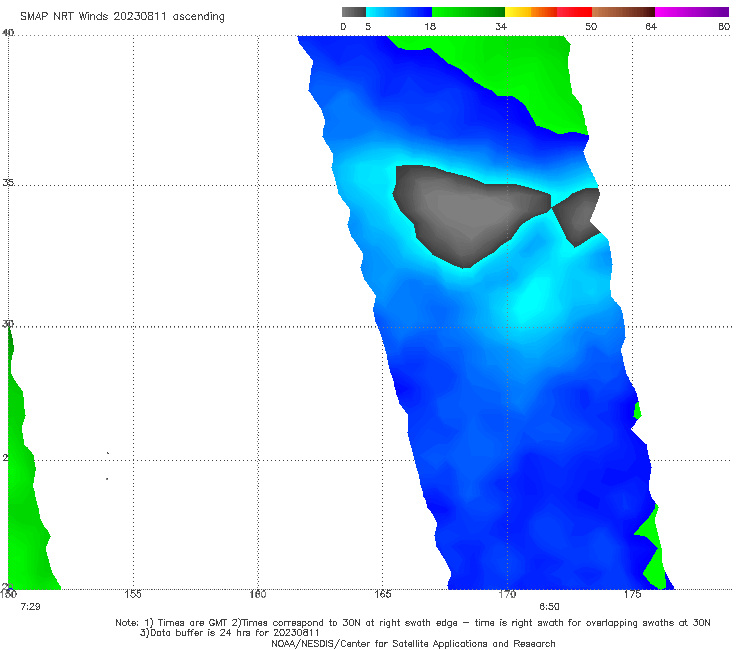Image resolution: width=740 pixels, height=650 pixels.
Task: Click the color scale label '5'
Action: pos(368,27)
